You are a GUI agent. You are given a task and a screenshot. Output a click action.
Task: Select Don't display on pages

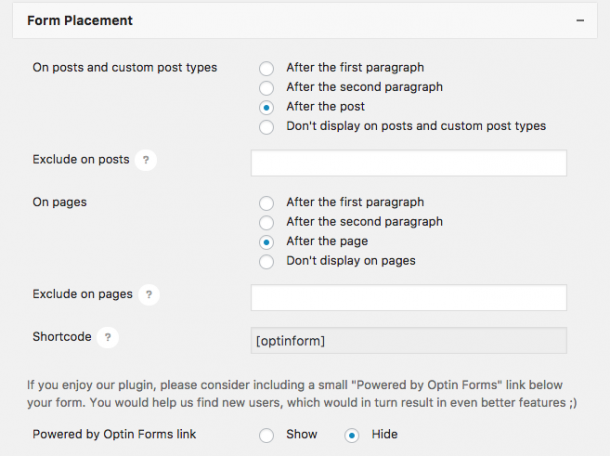pyautogui.click(x=266, y=262)
